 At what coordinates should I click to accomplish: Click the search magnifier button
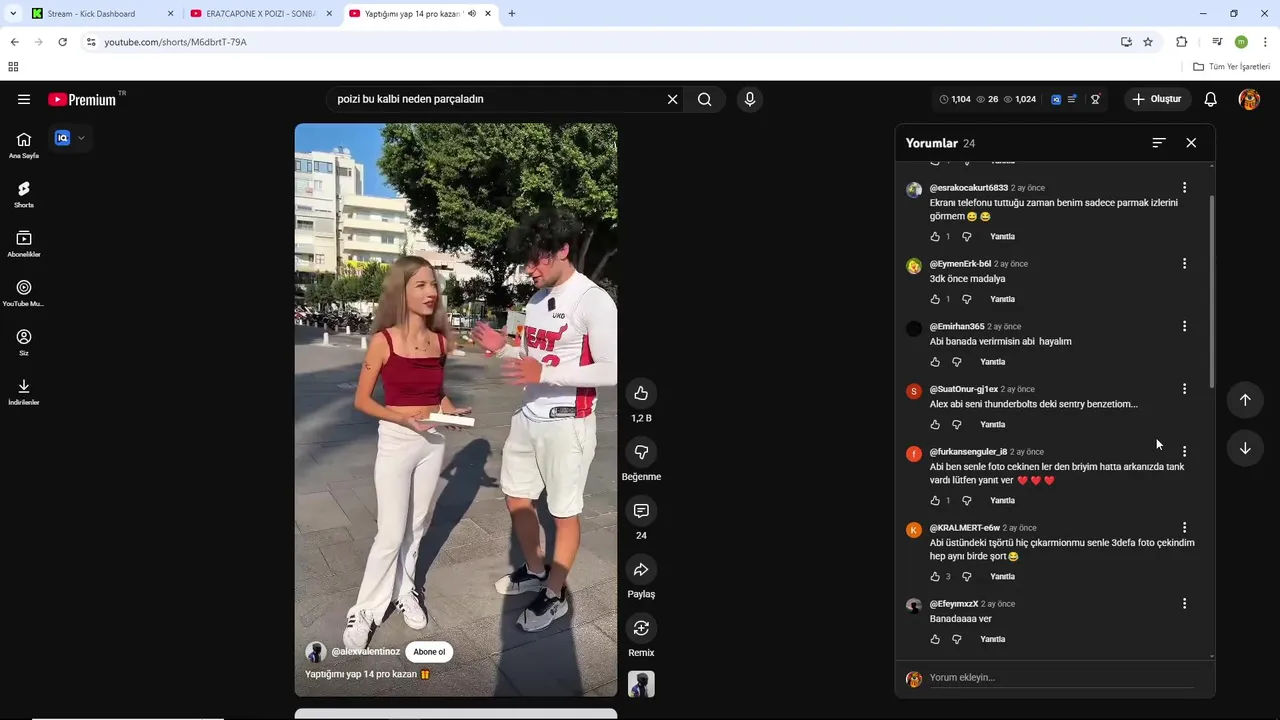point(705,99)
